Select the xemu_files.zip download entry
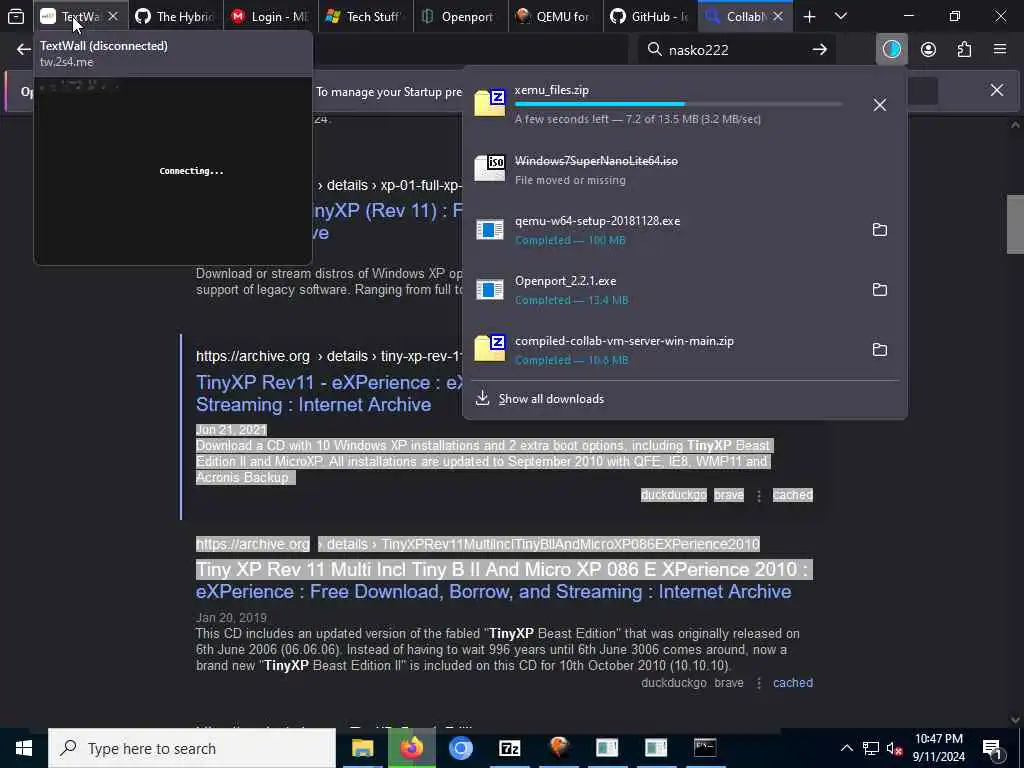 click(684, 104)
